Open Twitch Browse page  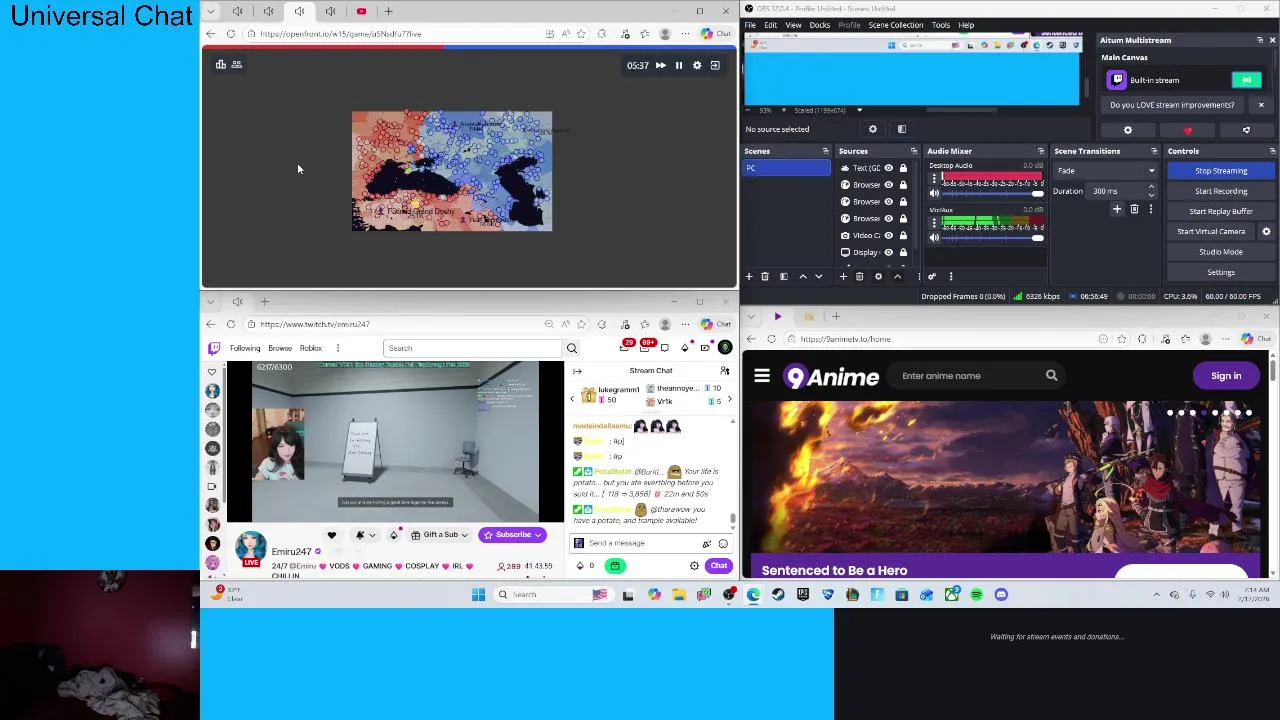point(280,348)
